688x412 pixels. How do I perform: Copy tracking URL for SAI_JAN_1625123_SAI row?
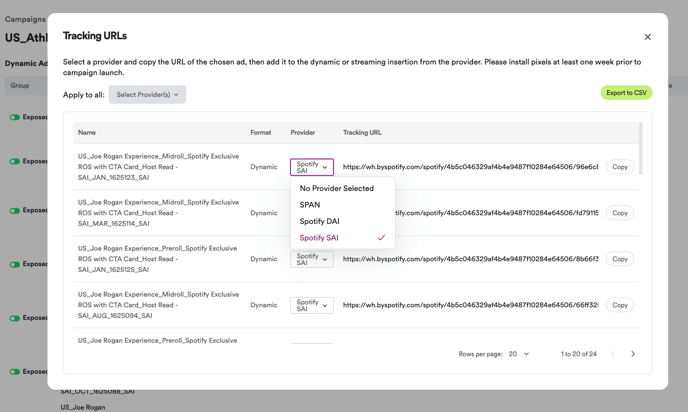pos(620,167)
